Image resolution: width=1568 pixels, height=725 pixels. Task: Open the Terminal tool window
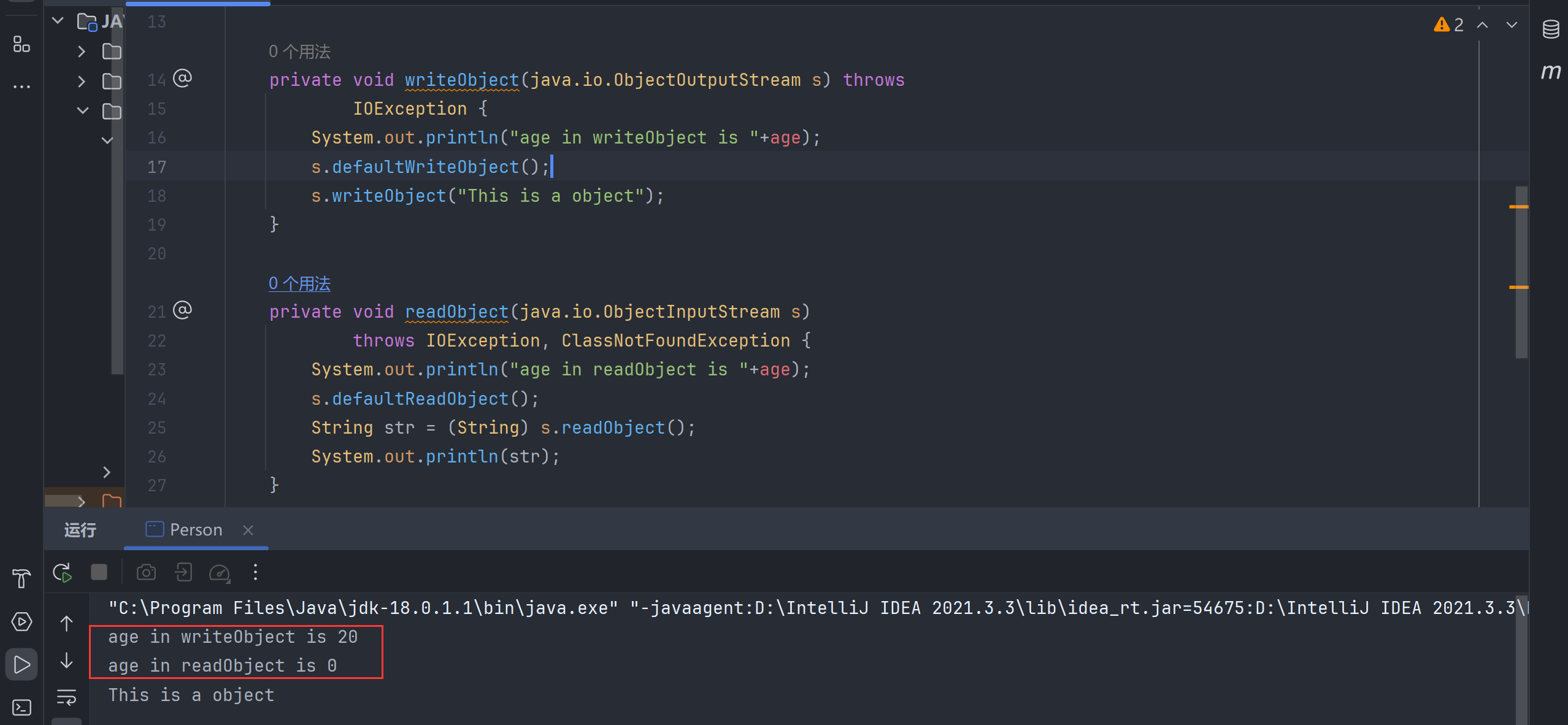(x=21, y=707)
